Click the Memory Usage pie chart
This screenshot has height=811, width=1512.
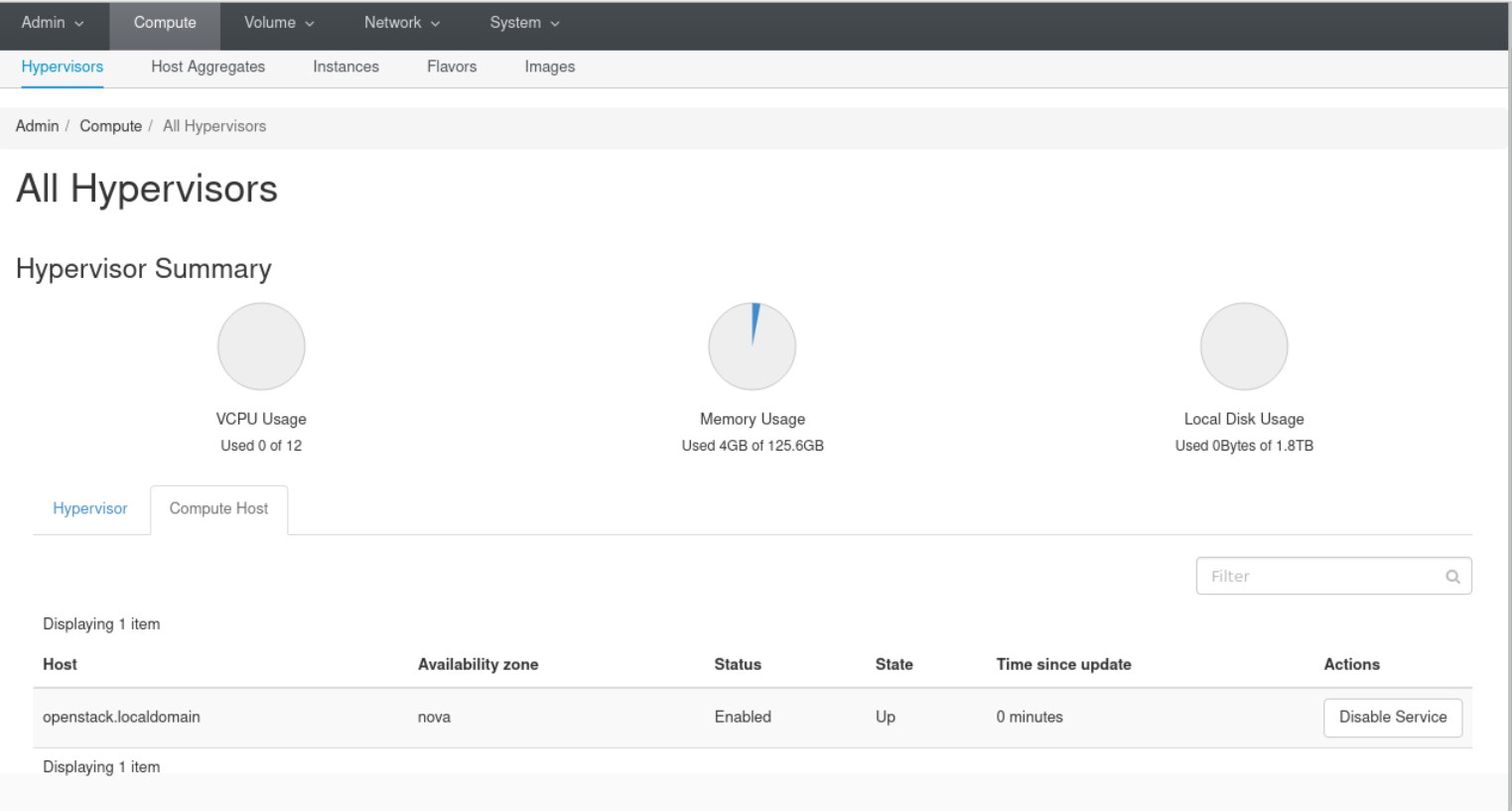(752, 345)
